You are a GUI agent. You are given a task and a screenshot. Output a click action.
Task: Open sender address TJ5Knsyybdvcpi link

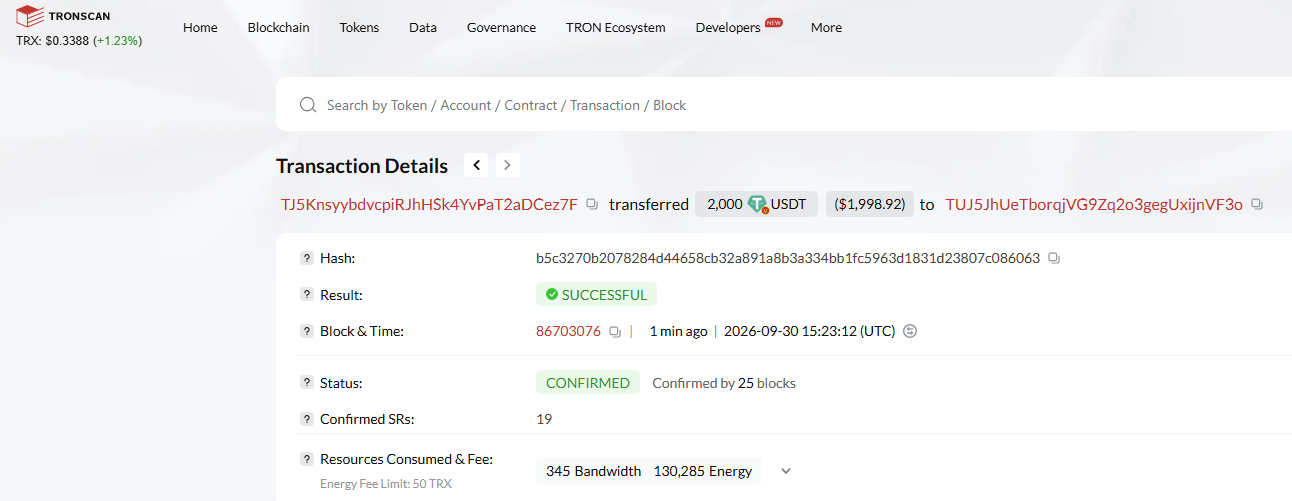pyautogui.click(x=429, y=204)
